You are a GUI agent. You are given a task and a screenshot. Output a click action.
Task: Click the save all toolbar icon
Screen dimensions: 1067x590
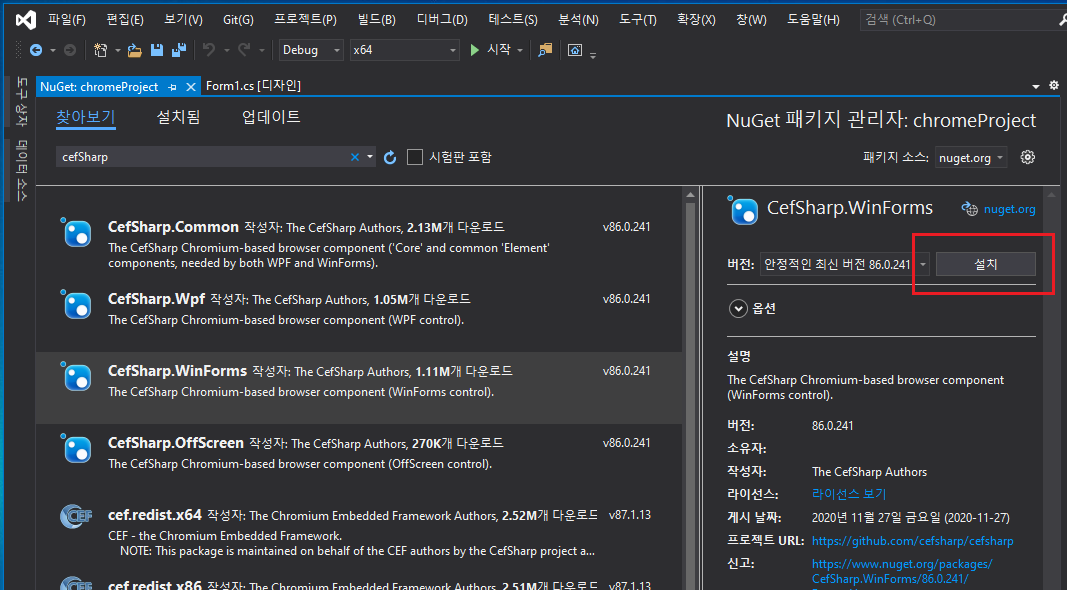pos(179,50)
